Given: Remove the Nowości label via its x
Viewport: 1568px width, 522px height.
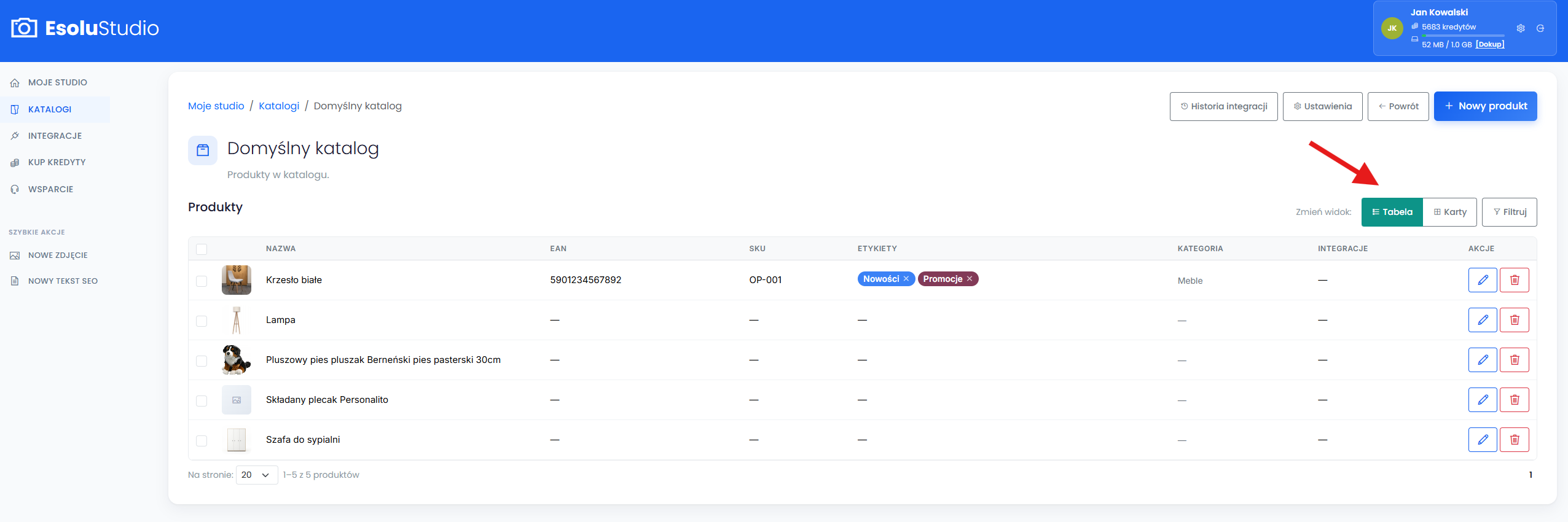Looking at the screenshot, I should tap(906, 279).
